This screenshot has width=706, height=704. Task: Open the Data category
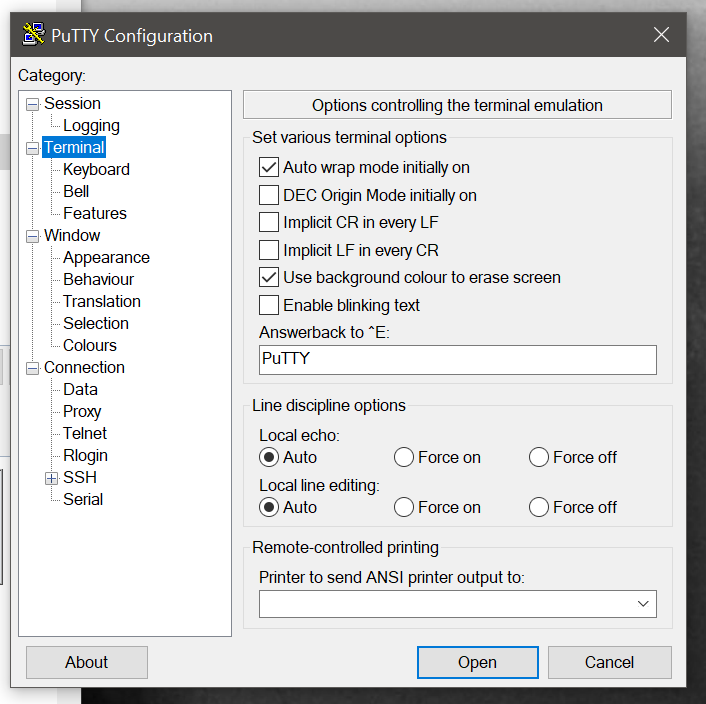(x=81, y=390)
